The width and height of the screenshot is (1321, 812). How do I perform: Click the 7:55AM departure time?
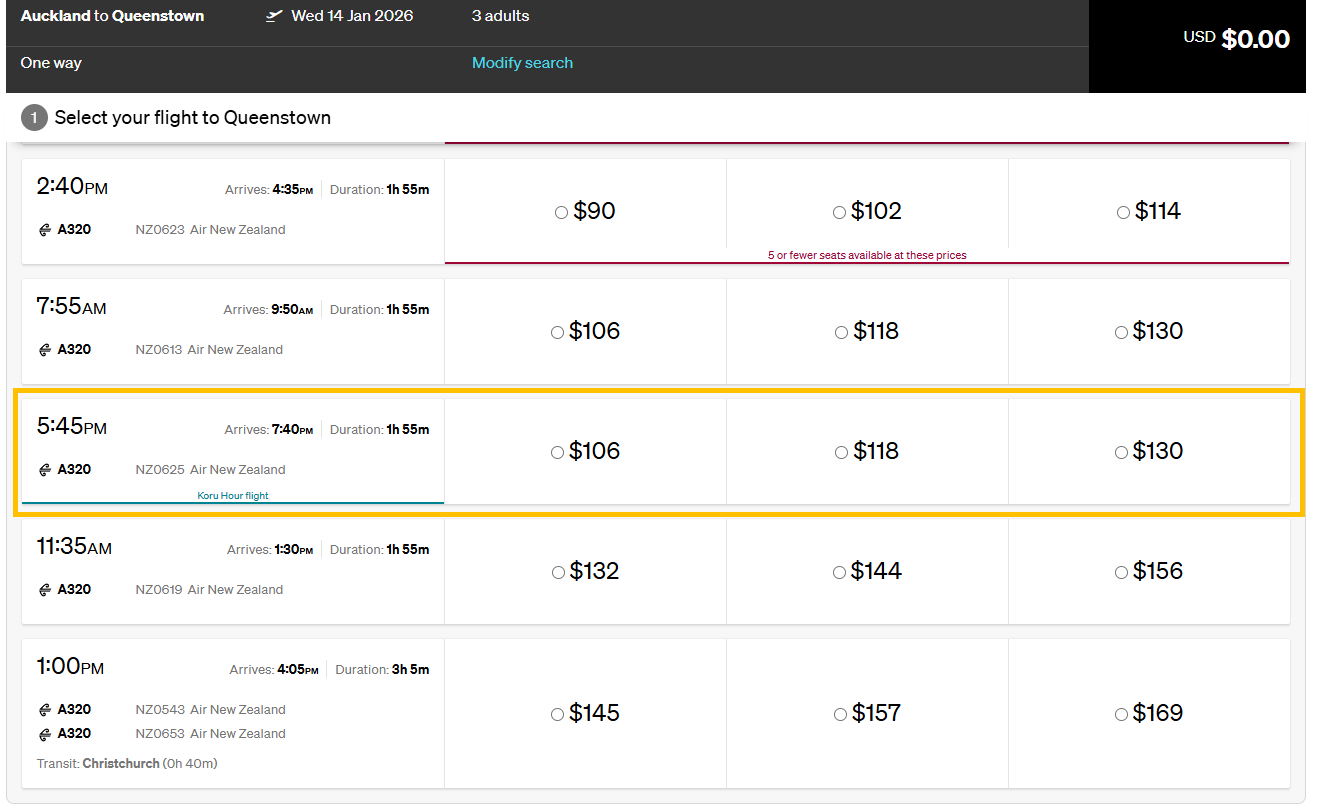point(71,307)
